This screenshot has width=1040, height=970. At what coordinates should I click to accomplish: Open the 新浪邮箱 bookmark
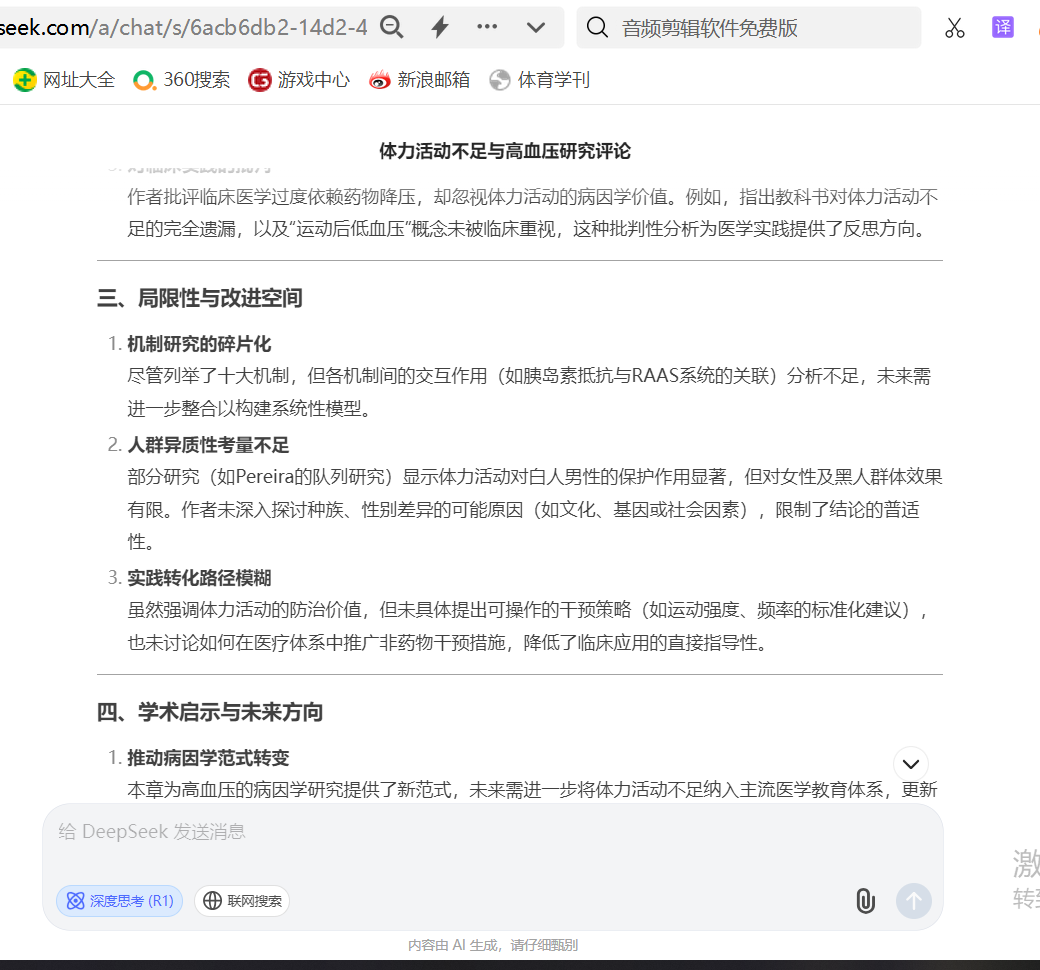click(x=419, y=80)
